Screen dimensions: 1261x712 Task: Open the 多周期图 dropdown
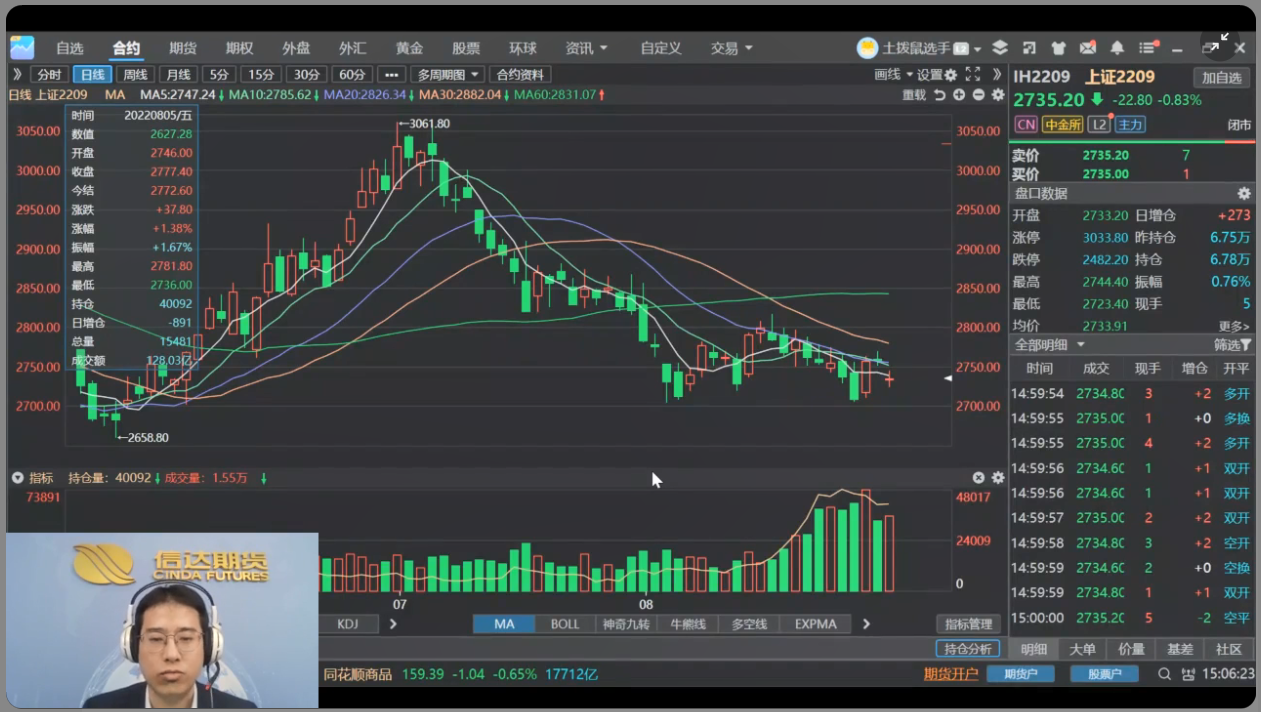[x=449, y=75]
